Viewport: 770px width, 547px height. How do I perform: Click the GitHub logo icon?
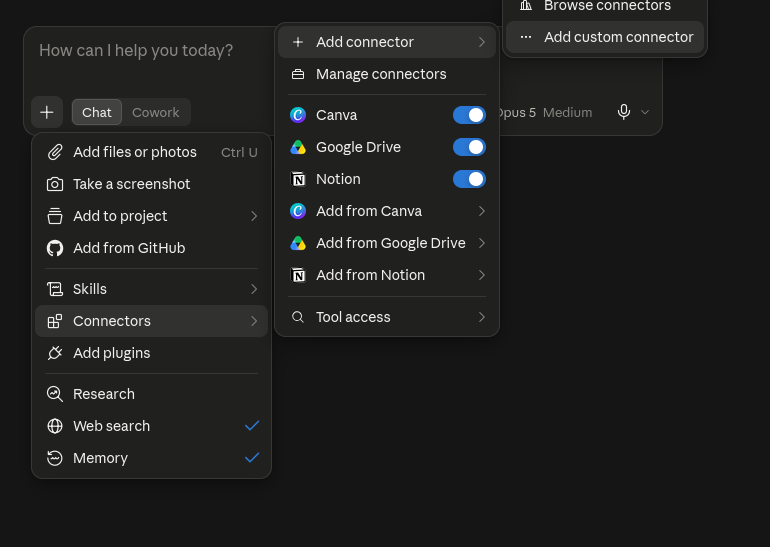(55, 248)
